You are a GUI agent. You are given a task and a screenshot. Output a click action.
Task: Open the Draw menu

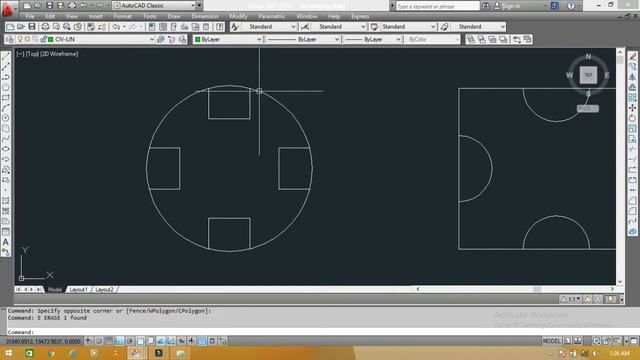point(174,16)
